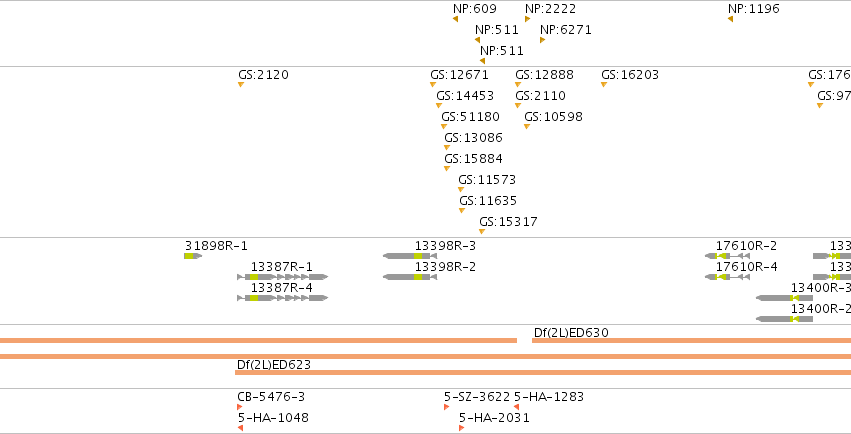
Task: Open the GS:11635 label
Action: (488, 201)
